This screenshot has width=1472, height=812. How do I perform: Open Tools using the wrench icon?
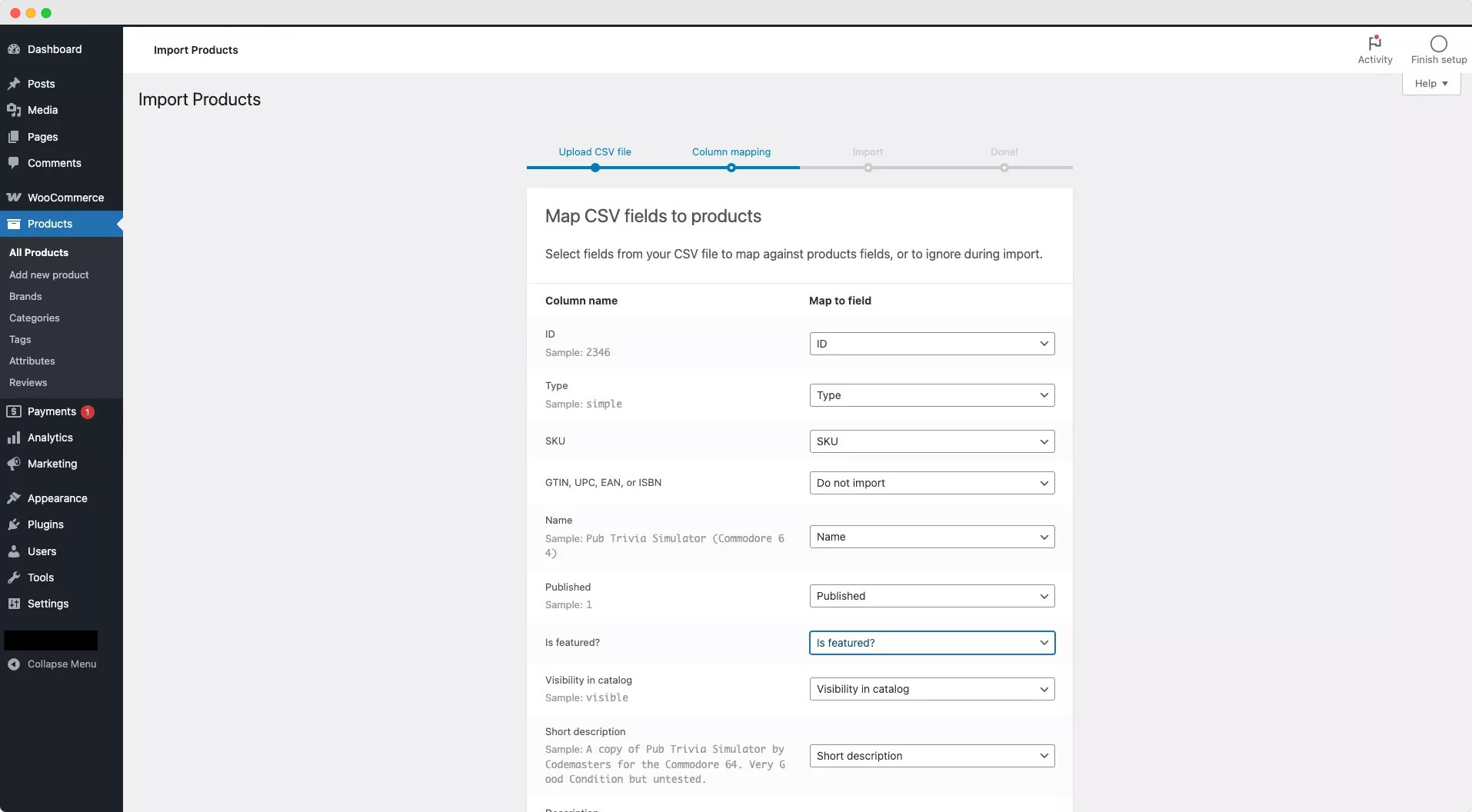click(x=14, y=577)
